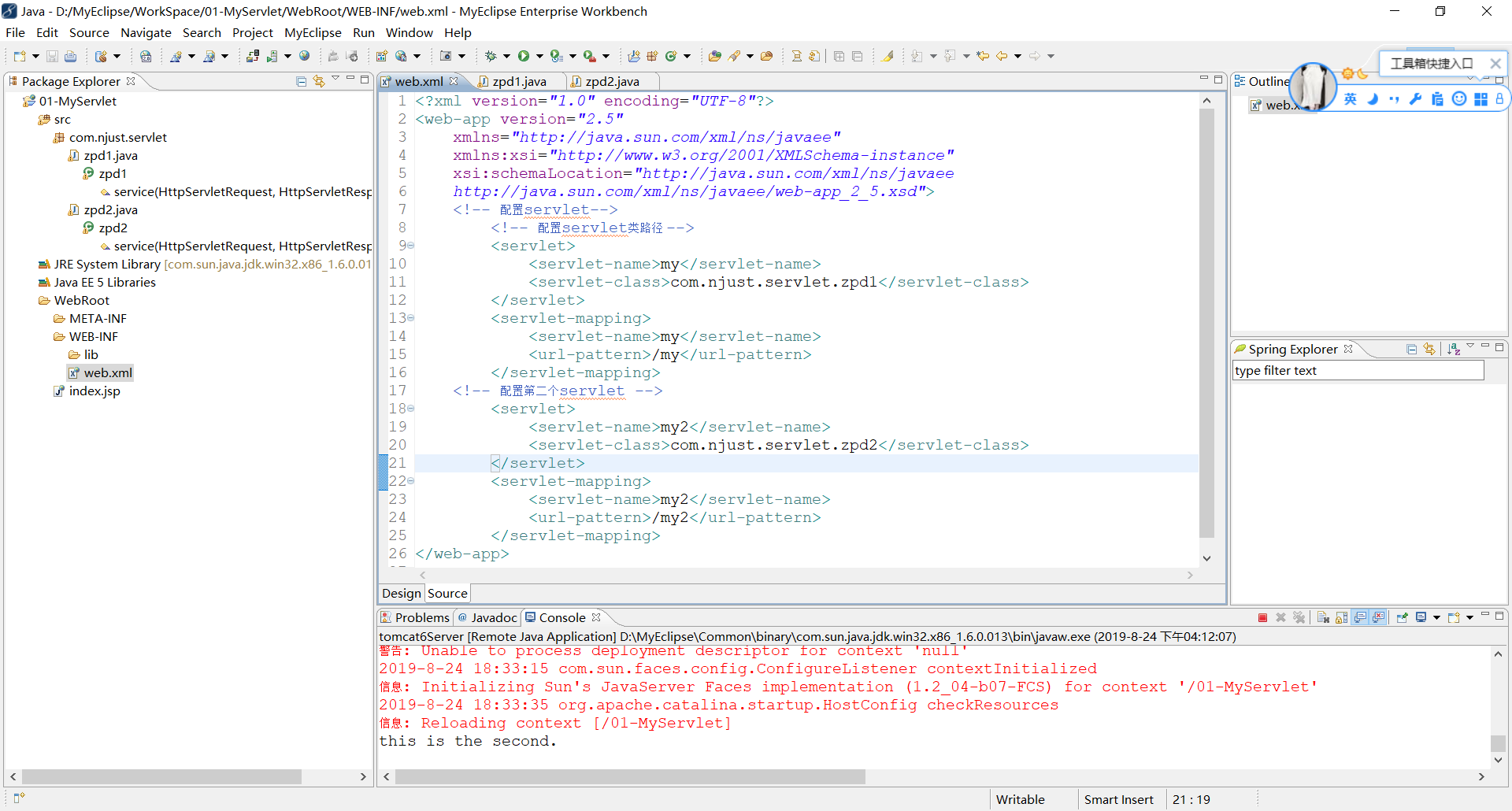Click Spring Explorer filter text field
This screenshot has height=811, width=1512.
(x=1357, y=371)
